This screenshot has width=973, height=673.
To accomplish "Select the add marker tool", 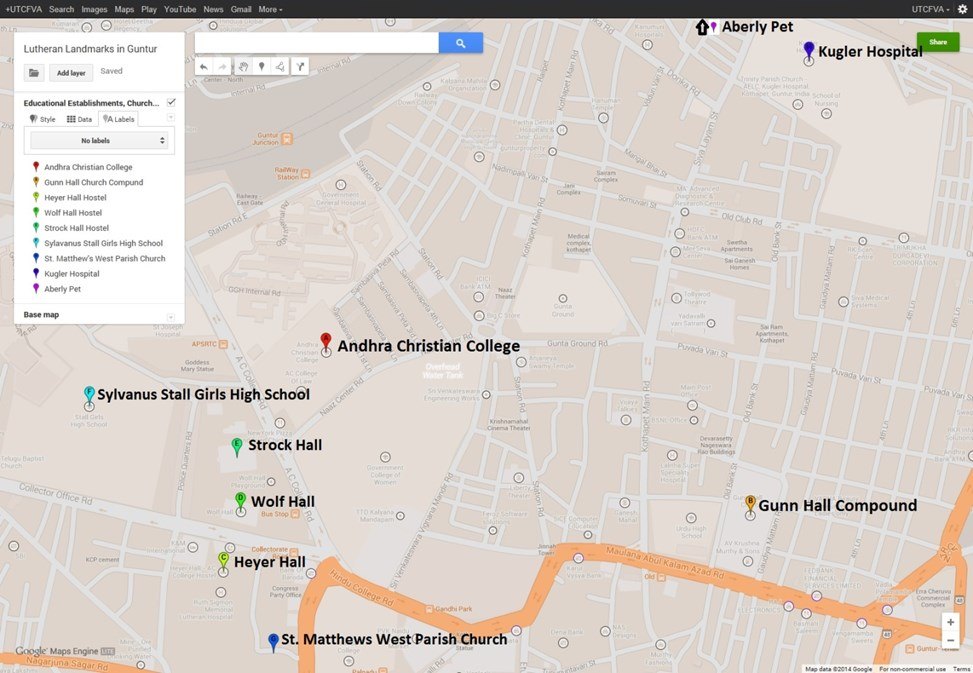I will (262, 66).
